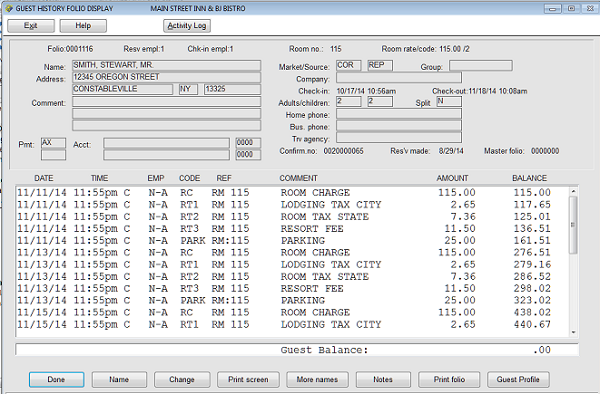Click the first Acct field
Screen dimensions: 600x394
(x=166, y=143)
